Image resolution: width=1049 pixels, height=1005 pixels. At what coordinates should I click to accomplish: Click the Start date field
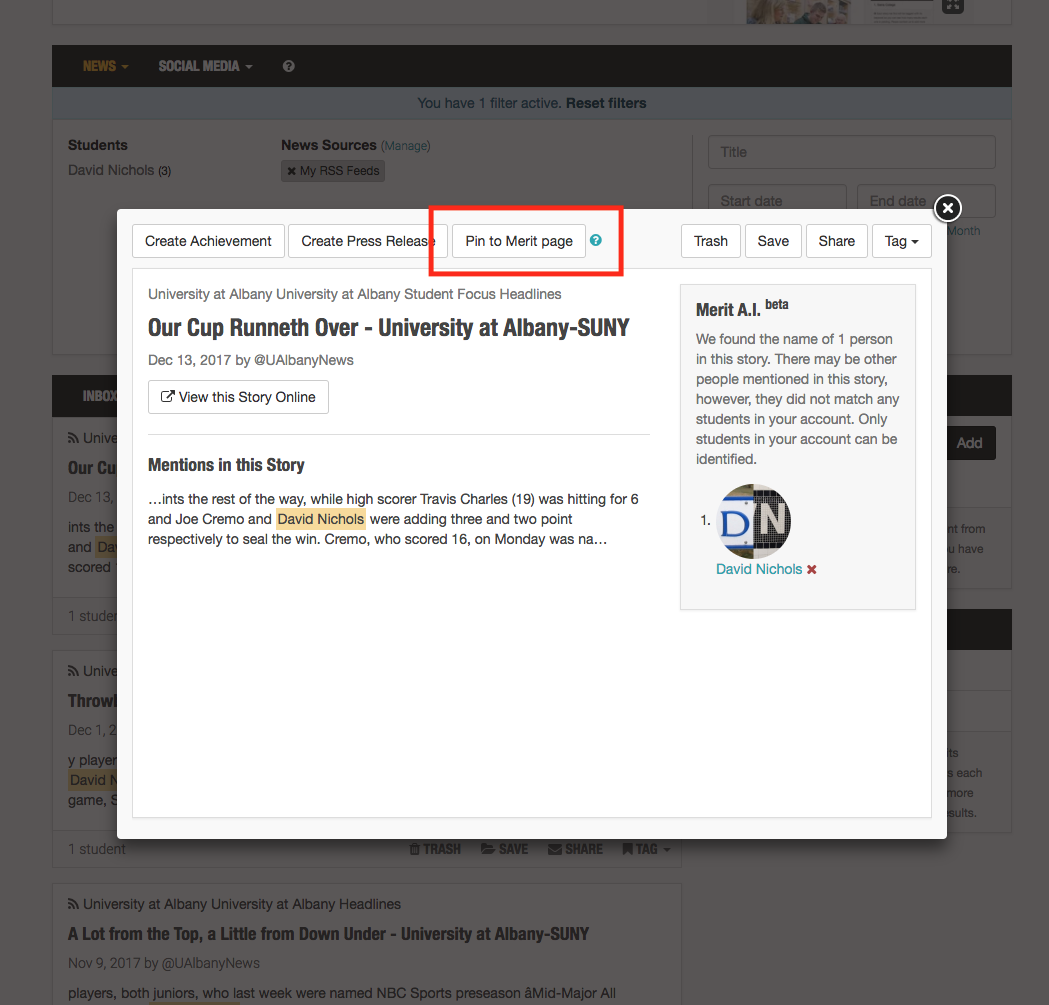777,201
